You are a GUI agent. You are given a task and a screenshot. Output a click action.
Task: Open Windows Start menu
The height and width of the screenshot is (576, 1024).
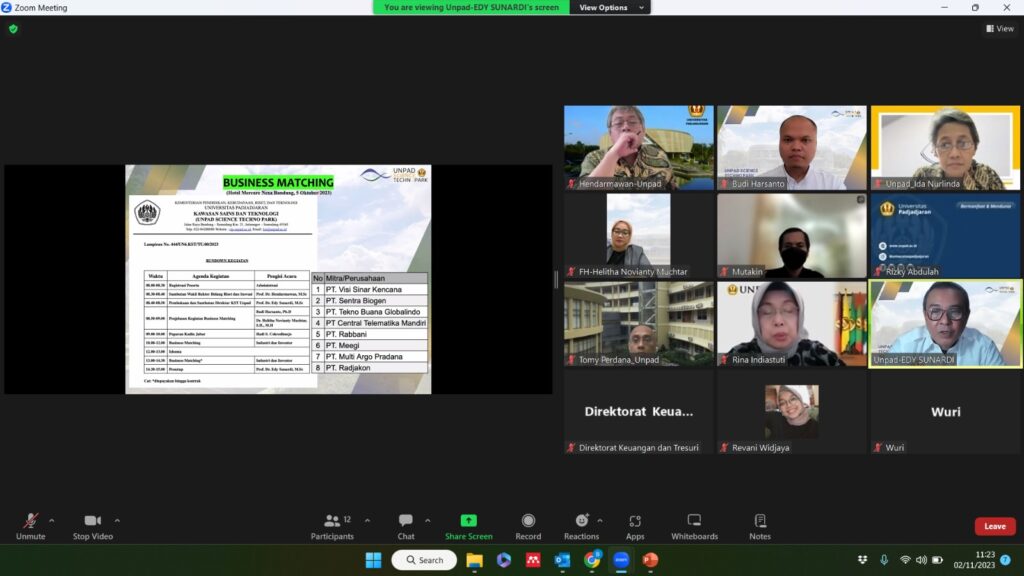pyautogui.click(x=374, y=560)
